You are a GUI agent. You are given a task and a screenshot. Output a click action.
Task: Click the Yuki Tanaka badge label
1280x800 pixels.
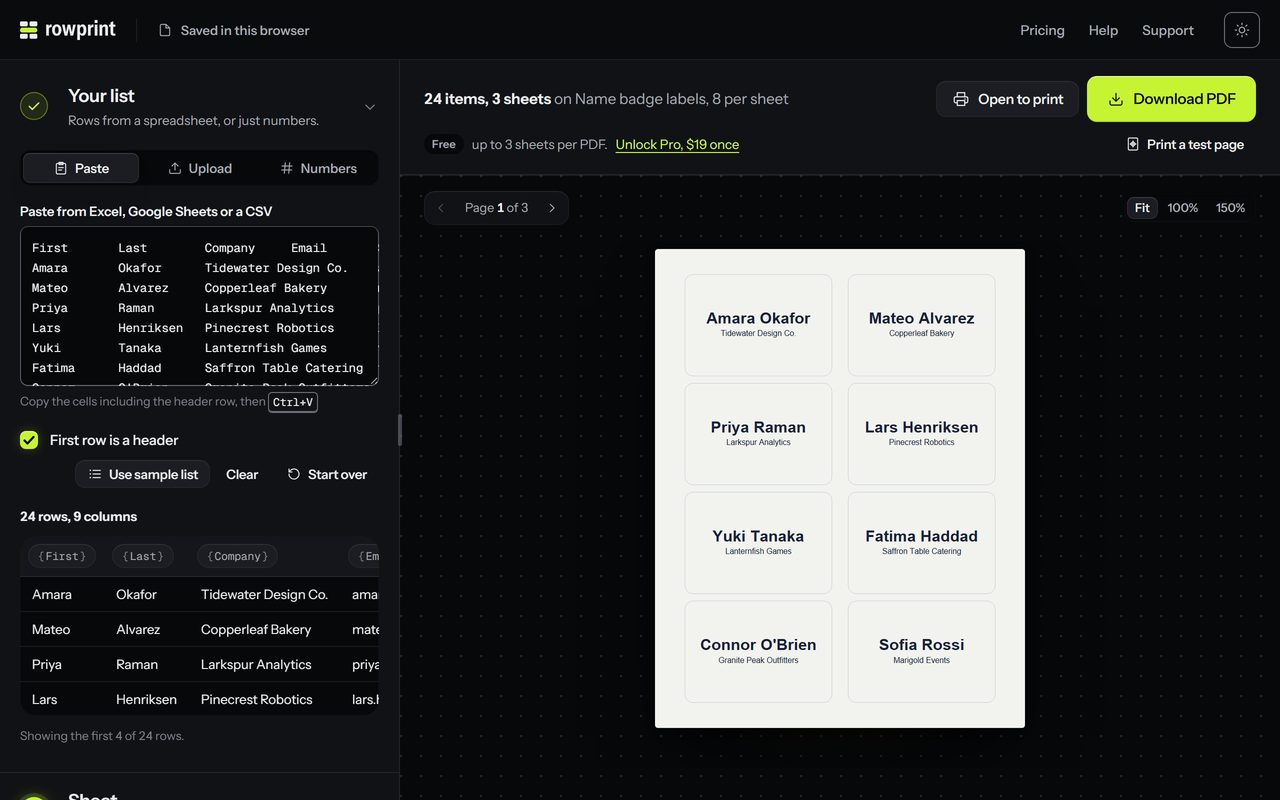(x=758, y=542)
